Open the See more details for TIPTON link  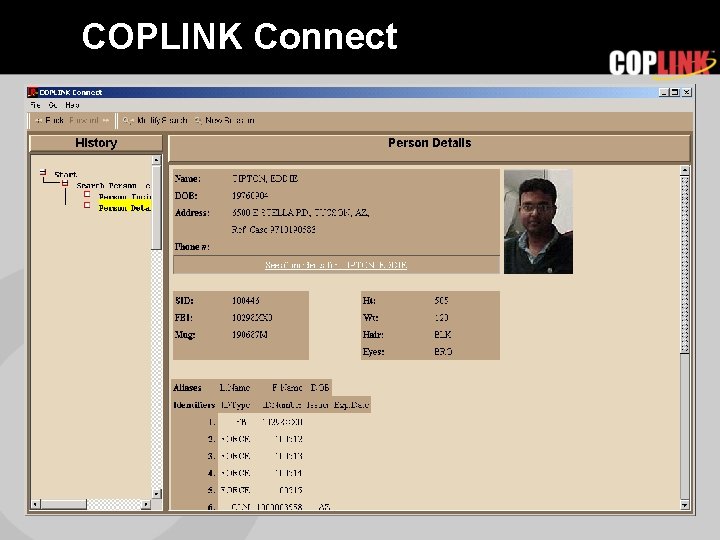click(336, 265)
